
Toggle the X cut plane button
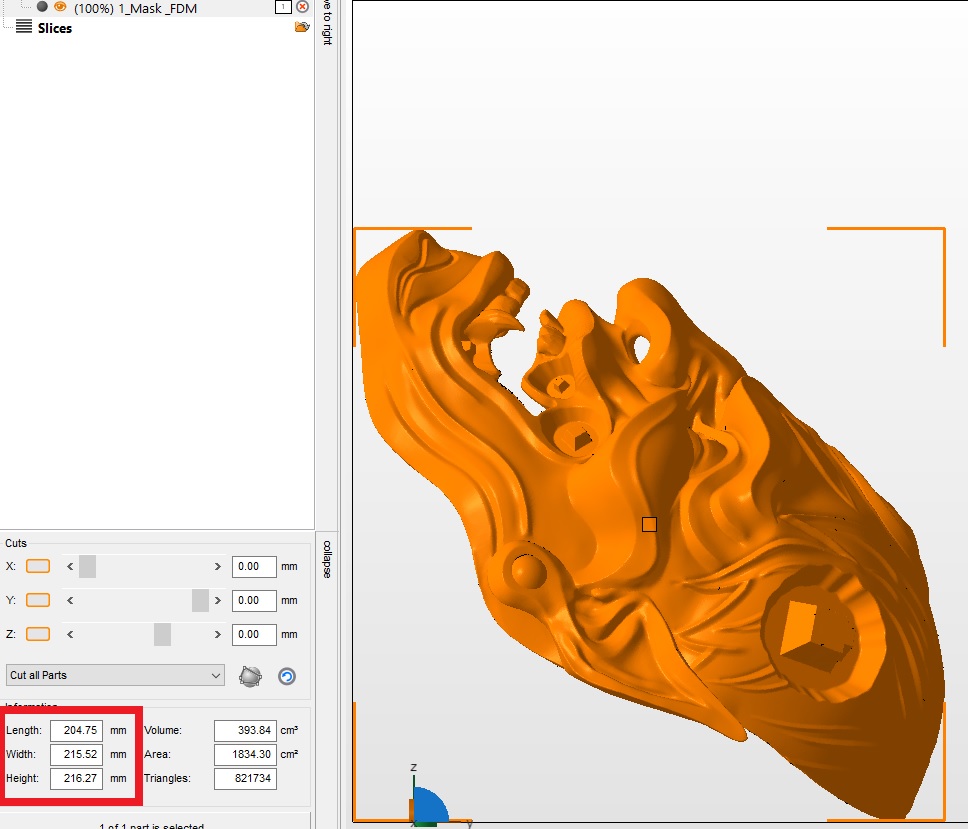tap(38, 566)
